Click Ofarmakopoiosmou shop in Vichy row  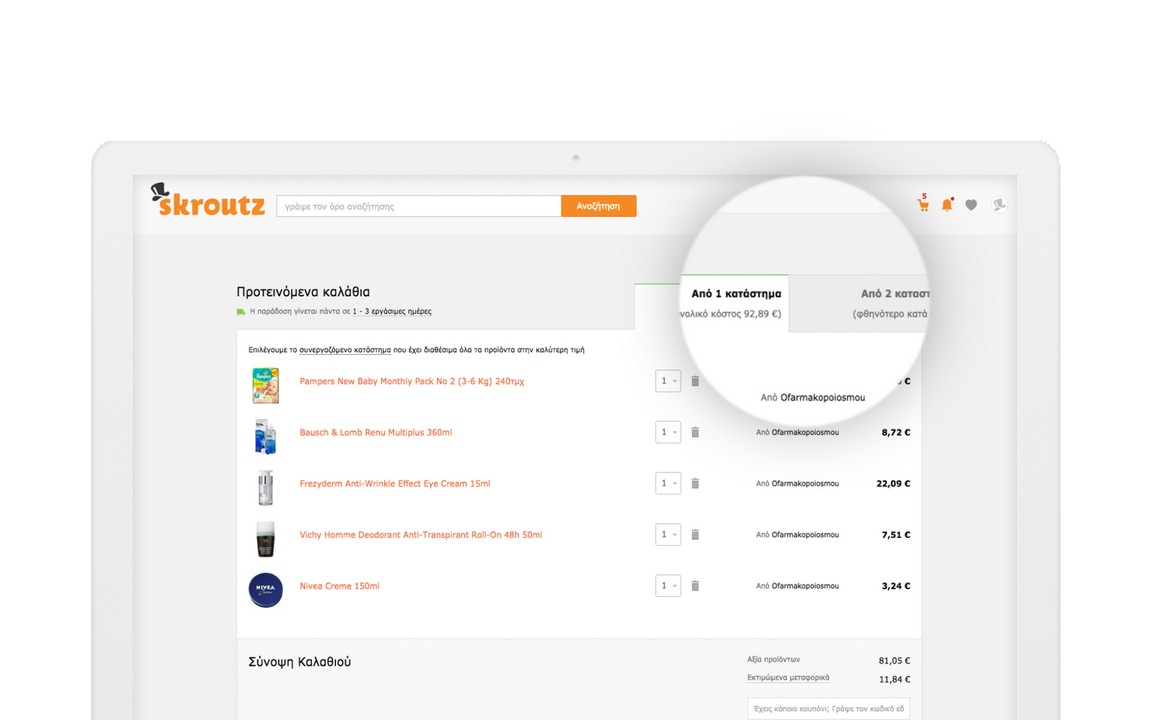pyautogui.click(x=804, y=535)
